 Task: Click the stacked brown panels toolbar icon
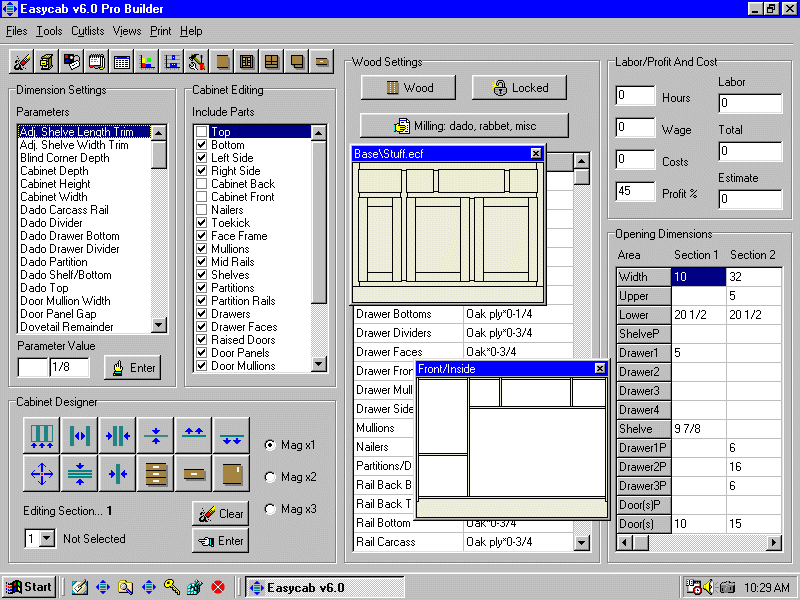coord(297,62)
